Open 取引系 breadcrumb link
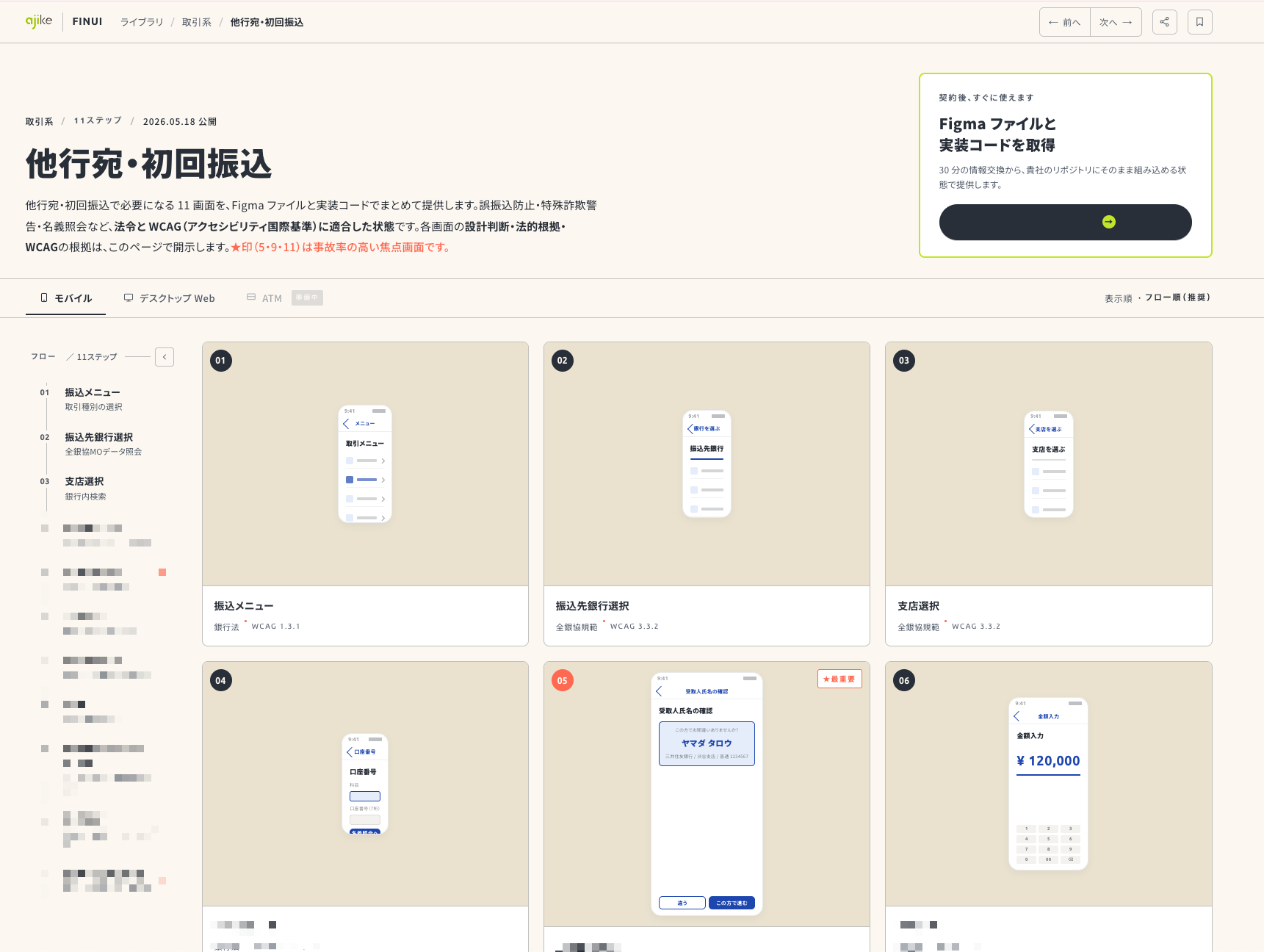1264x952 pixels. pos(197,22)
